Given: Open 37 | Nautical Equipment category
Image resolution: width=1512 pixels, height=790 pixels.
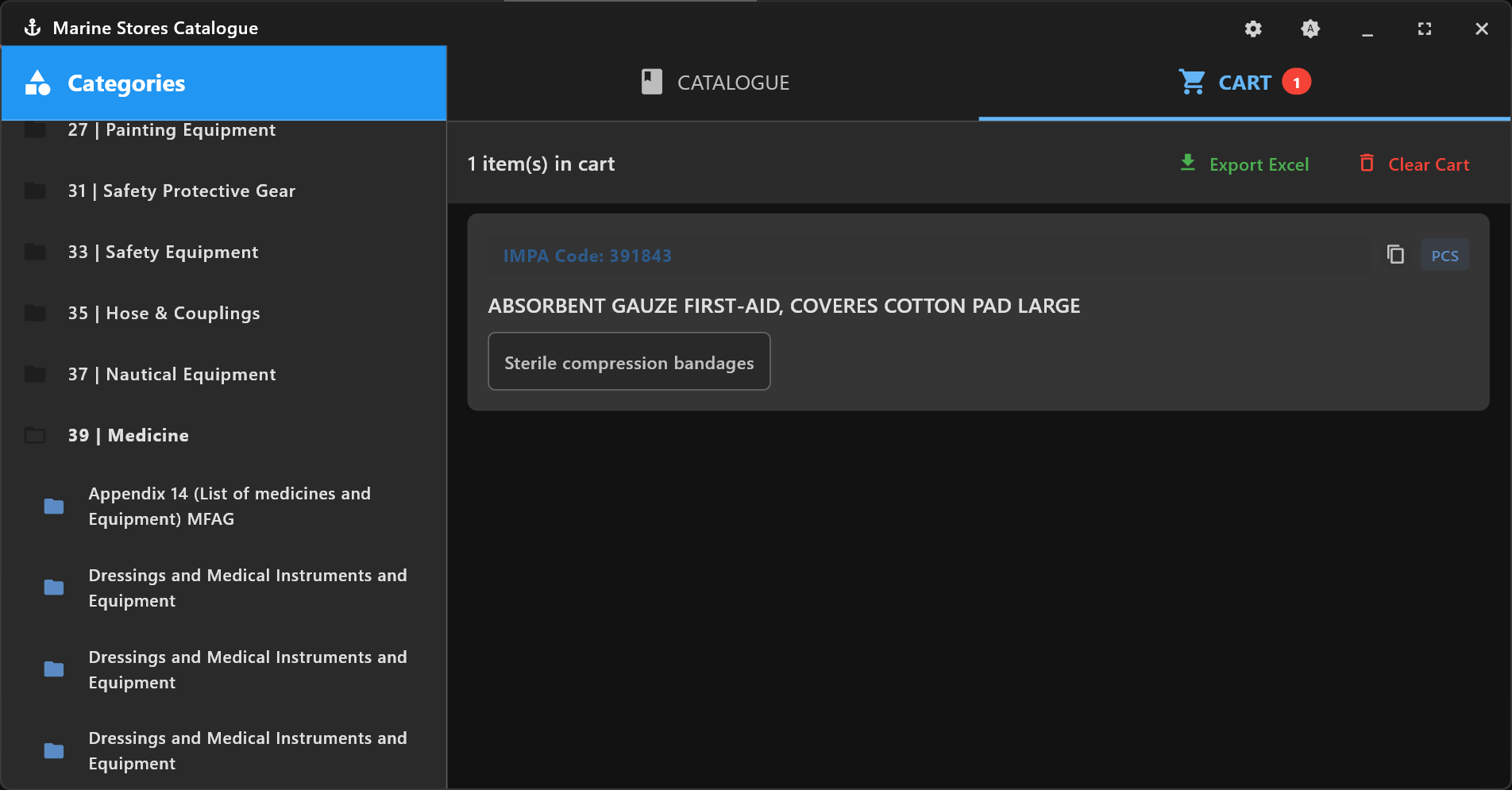Looking at the screenshot, I should click(224, 375).
